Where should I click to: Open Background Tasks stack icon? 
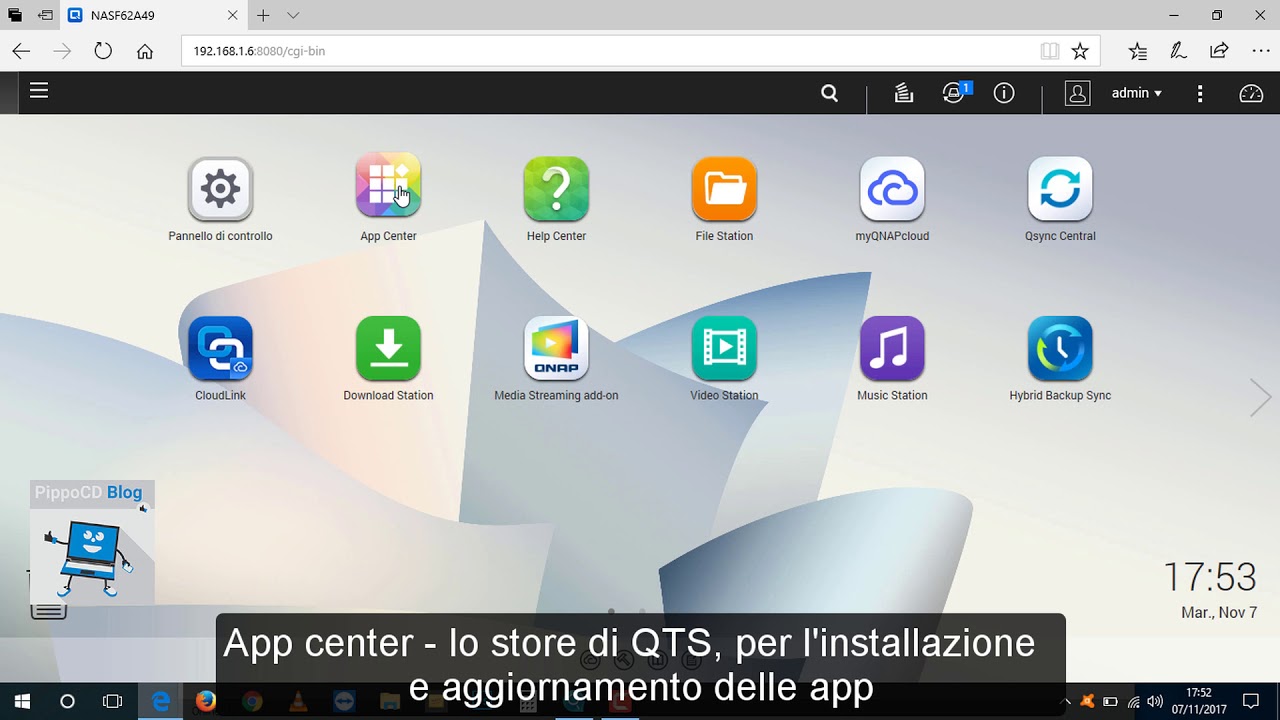pos(904,93)
